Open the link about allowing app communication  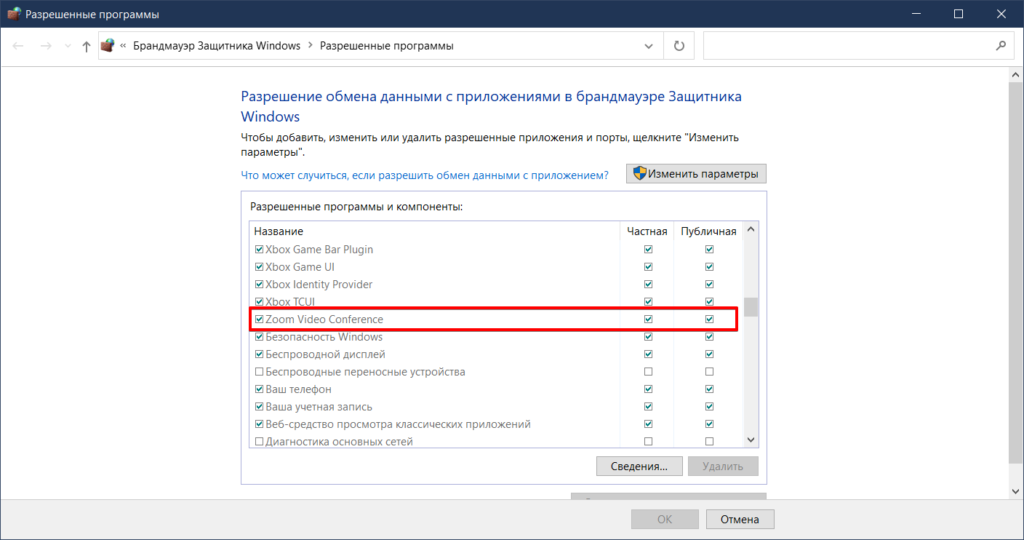(424, 175)
